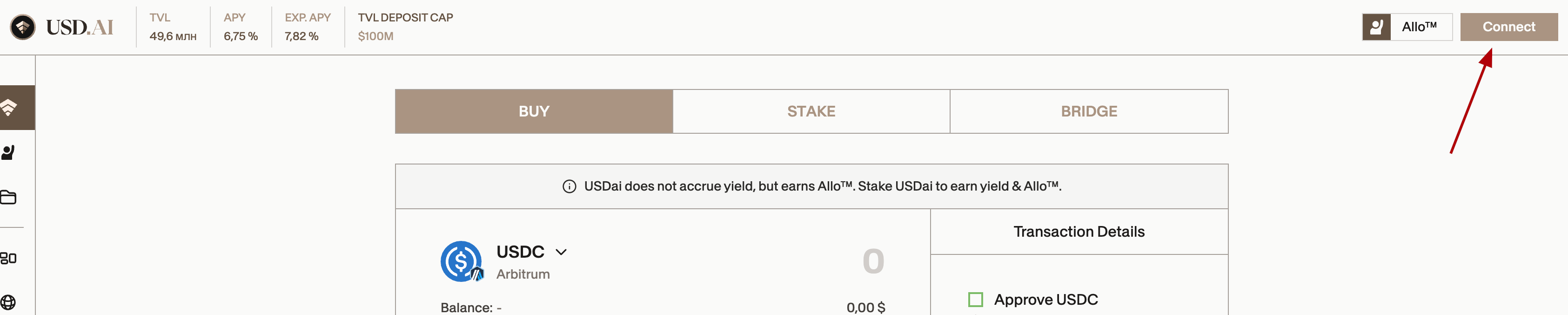
Task: Switch to the BRIDGE tab
Action: click(1089, 111)
